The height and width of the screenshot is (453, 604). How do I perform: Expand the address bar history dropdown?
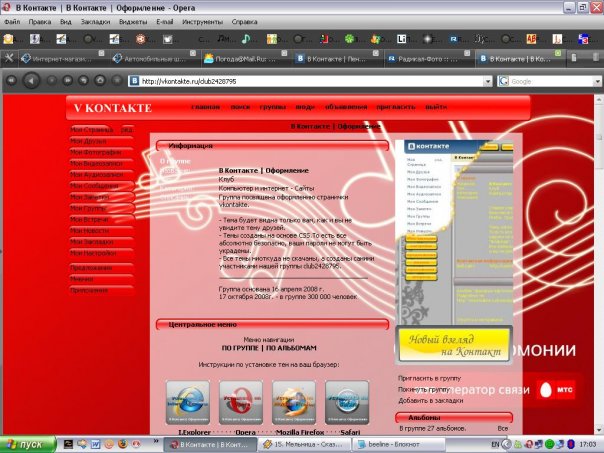(x=488, y=81)
